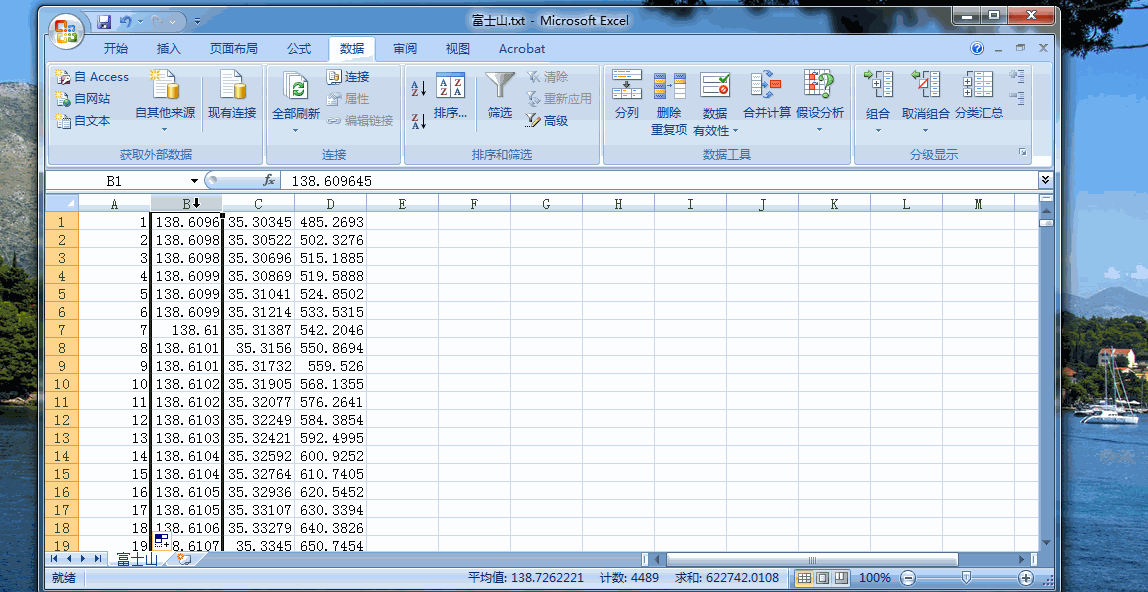Screen dimensions: 1148x592
Task: Switch to Page Break Preview in status bar
Action: pos(841,578)
